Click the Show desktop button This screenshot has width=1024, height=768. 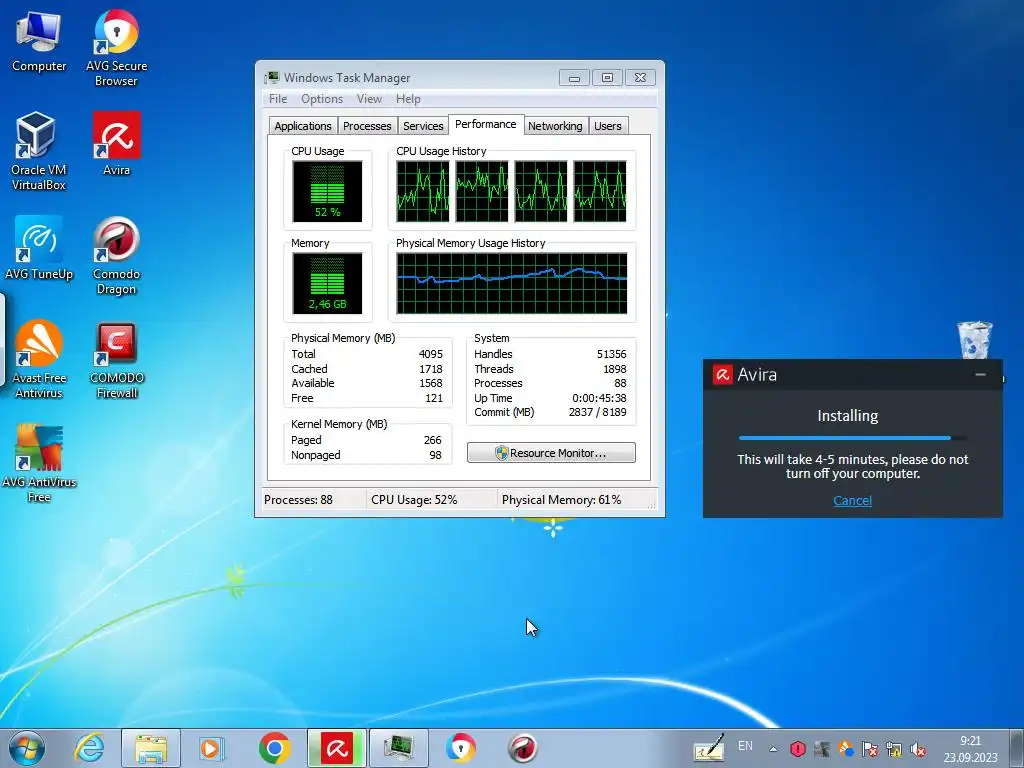pyautogui.click(x=1017, y=748)
